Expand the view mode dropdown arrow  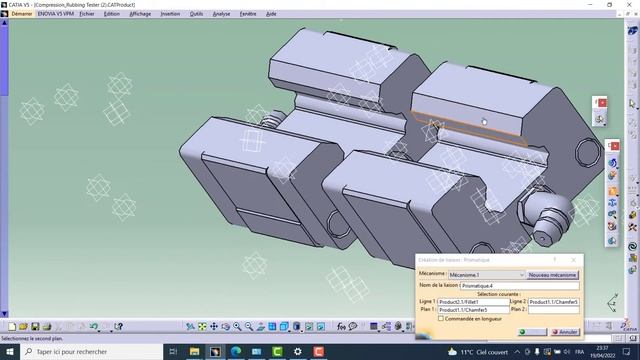pyautogui.click(x=302, y=330)
